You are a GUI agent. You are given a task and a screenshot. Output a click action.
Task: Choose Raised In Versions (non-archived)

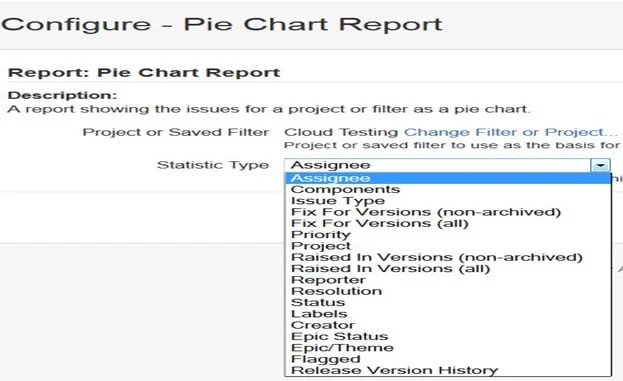(x=448, y=257)
